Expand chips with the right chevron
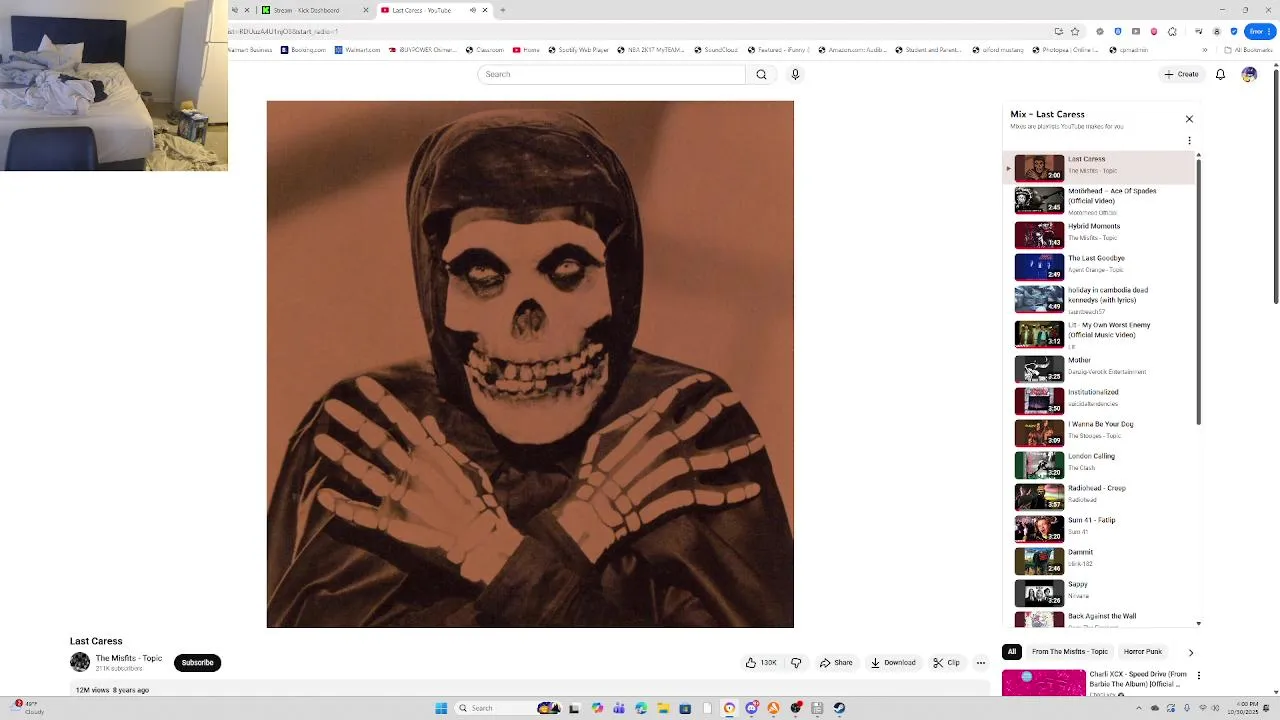This screenshot has height=720, width=1280. (1190, 653)
